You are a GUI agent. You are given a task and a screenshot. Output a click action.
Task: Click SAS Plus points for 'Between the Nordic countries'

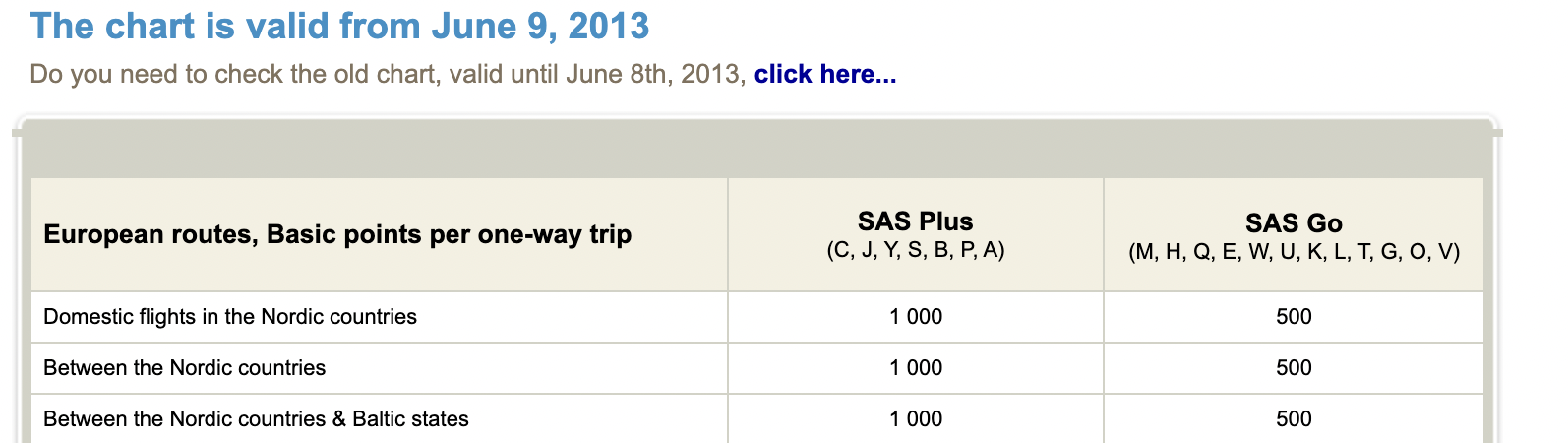915,368
